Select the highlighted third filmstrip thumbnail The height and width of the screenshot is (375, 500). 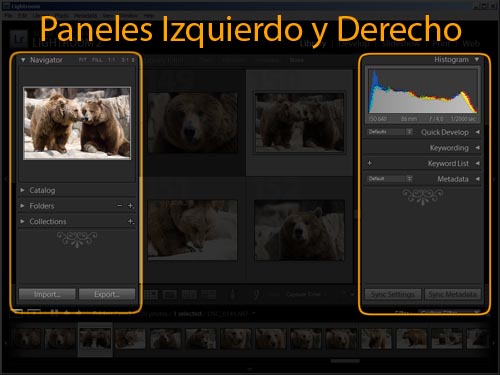pyautogui.click(x=95, y=338)
